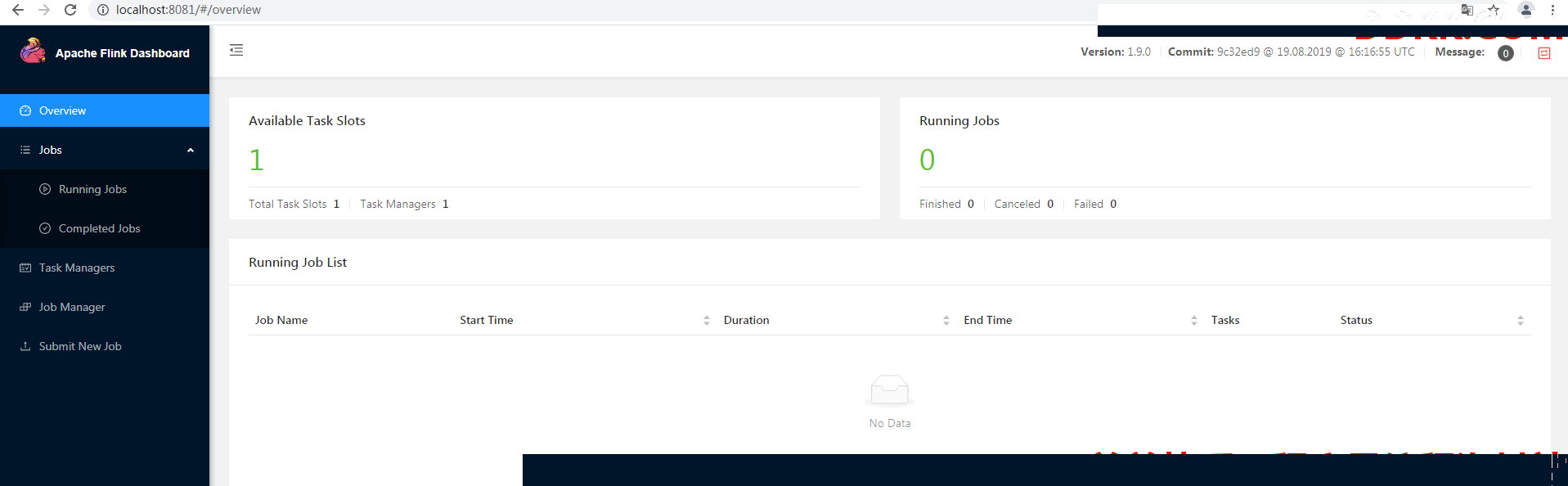Click the red icon beside Message badge
Viewport: 1568px width, 486px height.
click(1544, 53)
